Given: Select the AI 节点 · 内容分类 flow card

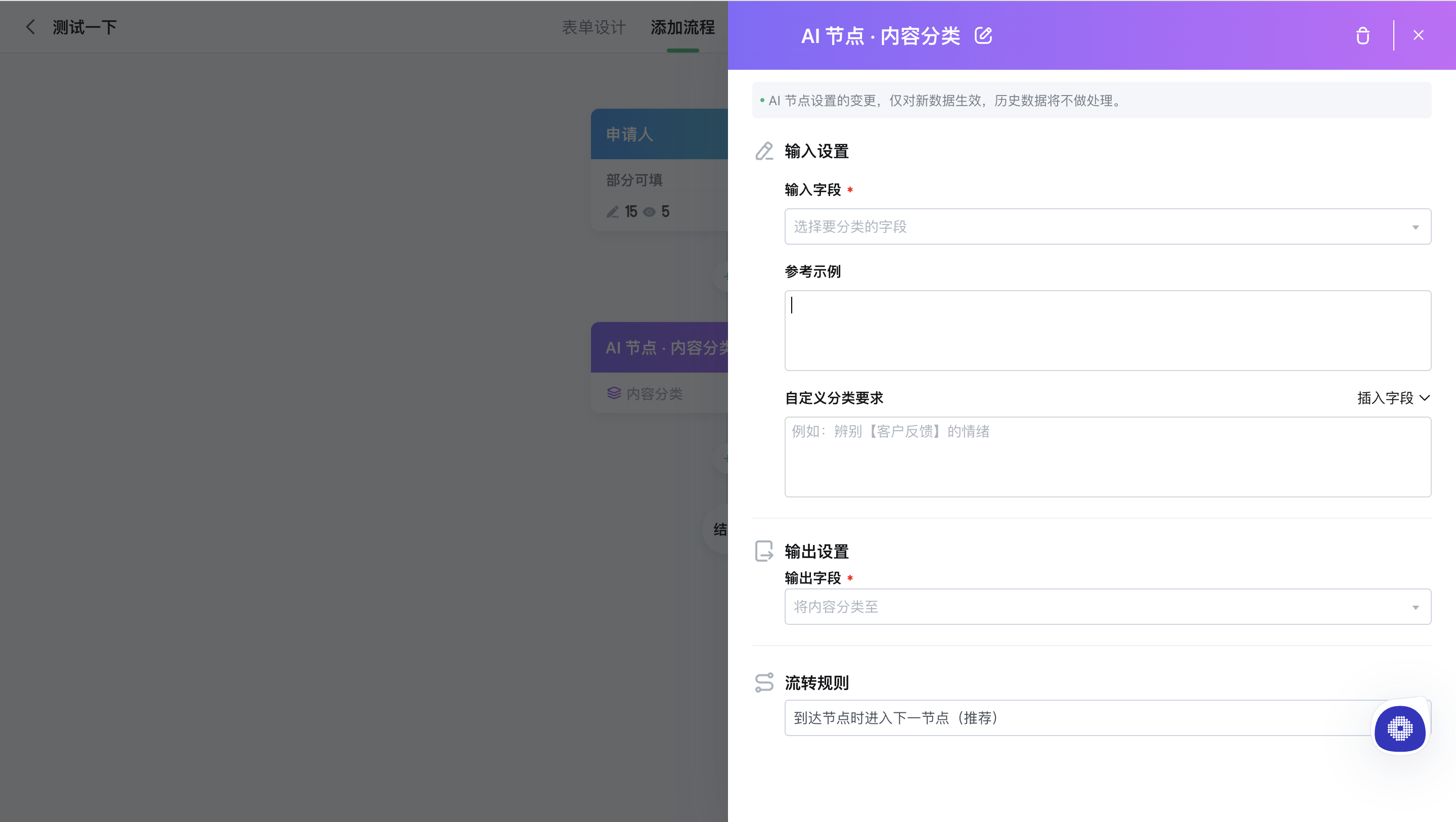Looking at the screenshot, I should pyautogui.click(x=659, y=368).
